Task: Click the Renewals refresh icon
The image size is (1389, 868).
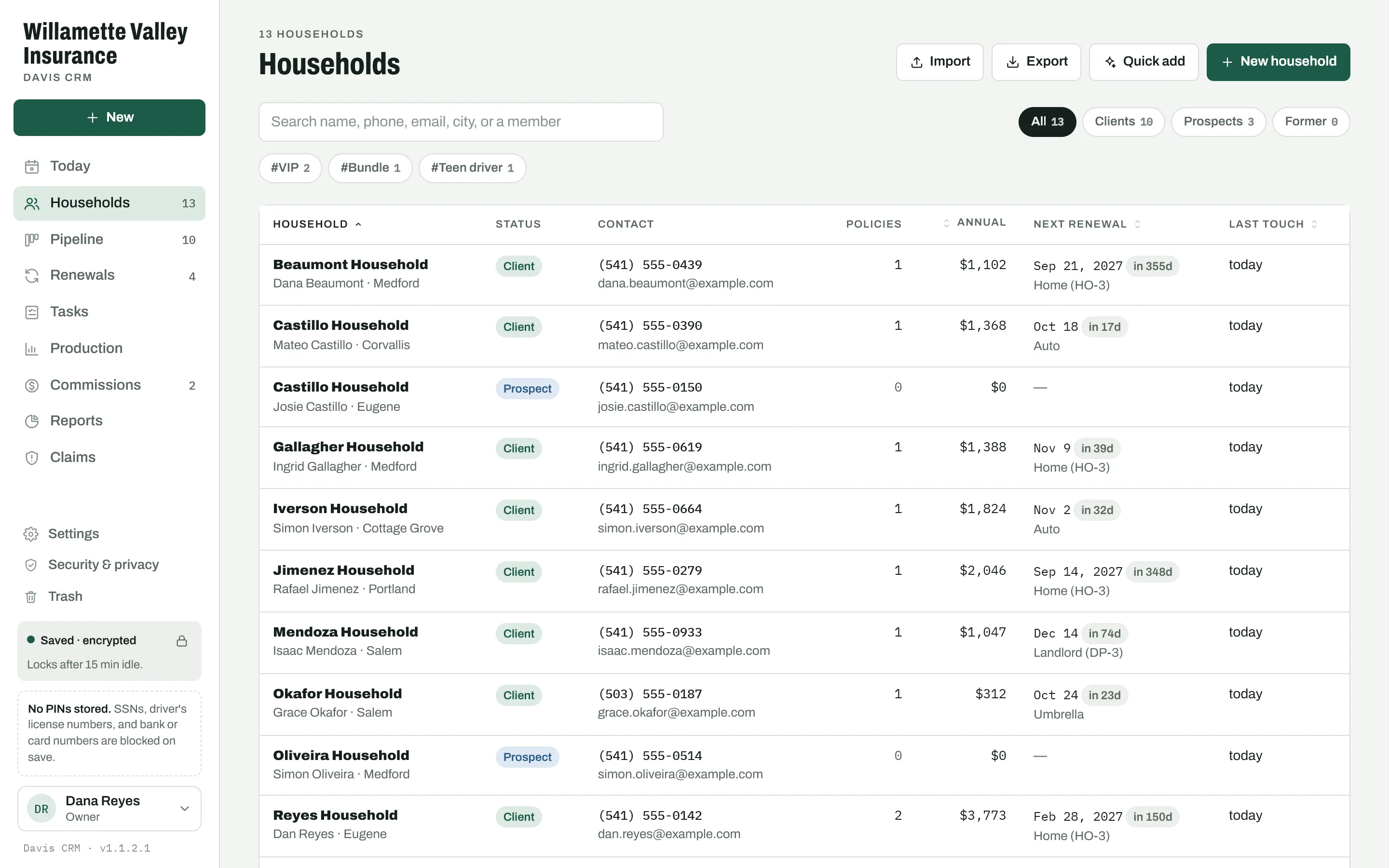Action: click(31, 275)
